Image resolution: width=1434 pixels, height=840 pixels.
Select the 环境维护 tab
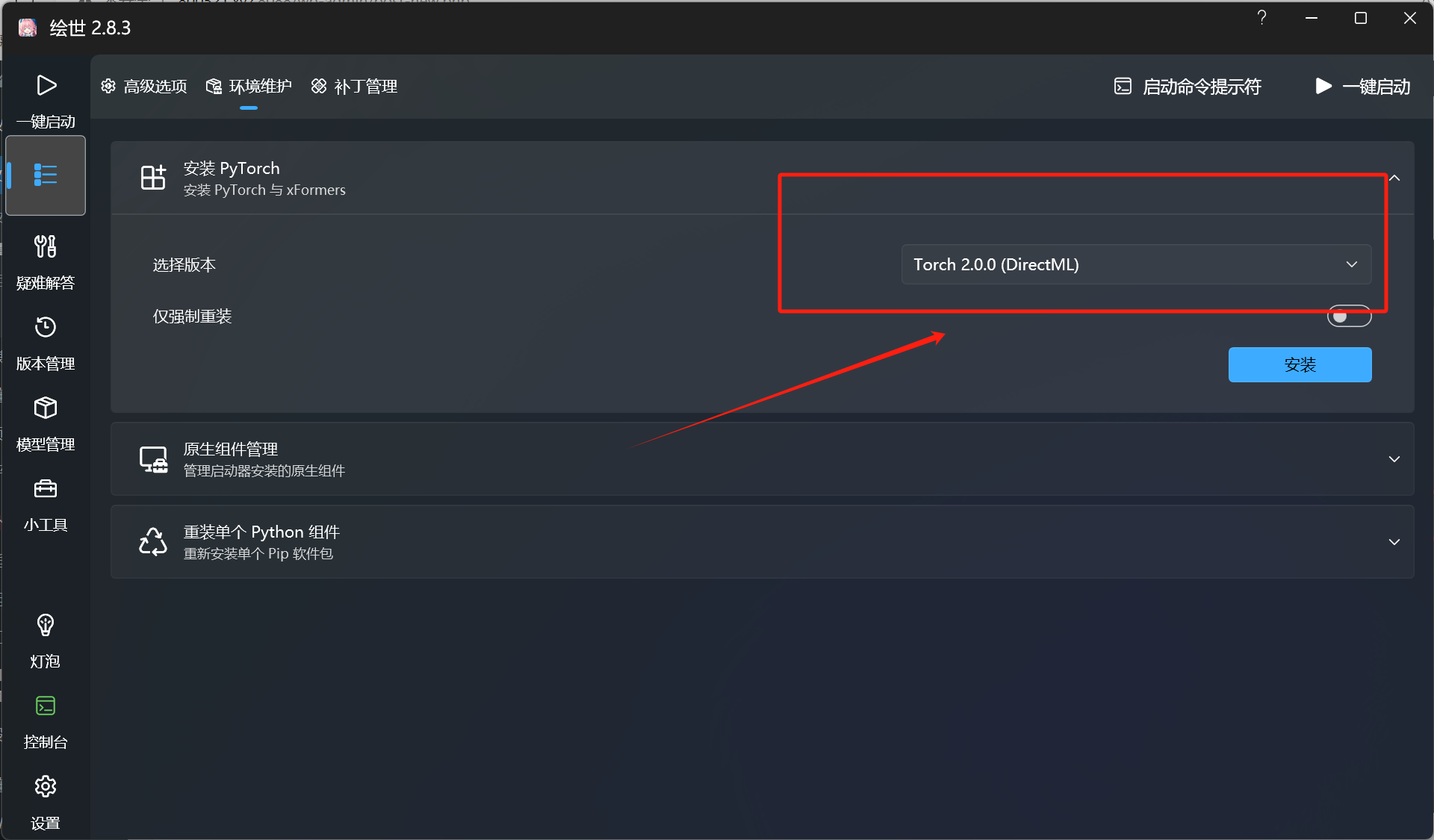tap(249, 87)
